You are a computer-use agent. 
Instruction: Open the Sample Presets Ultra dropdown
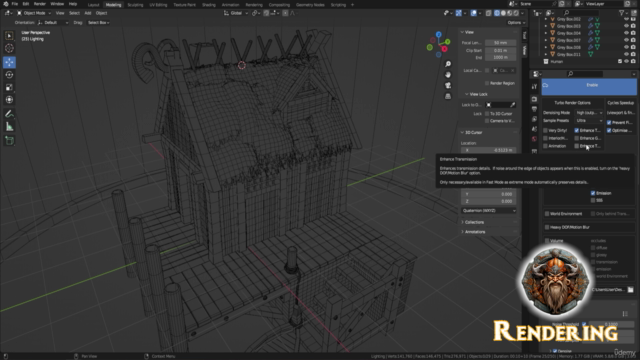589,121
